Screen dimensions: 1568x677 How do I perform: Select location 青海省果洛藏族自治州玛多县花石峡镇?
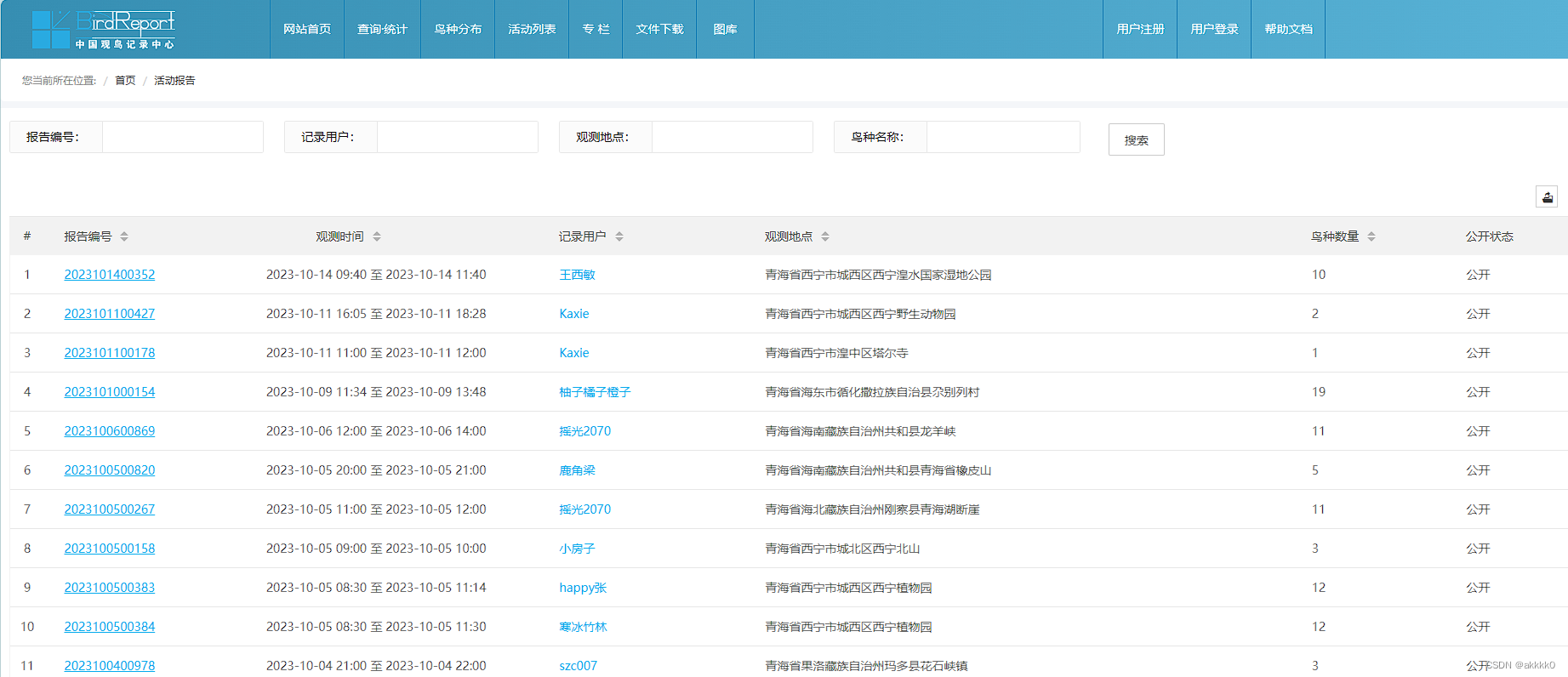coord(866,666)
